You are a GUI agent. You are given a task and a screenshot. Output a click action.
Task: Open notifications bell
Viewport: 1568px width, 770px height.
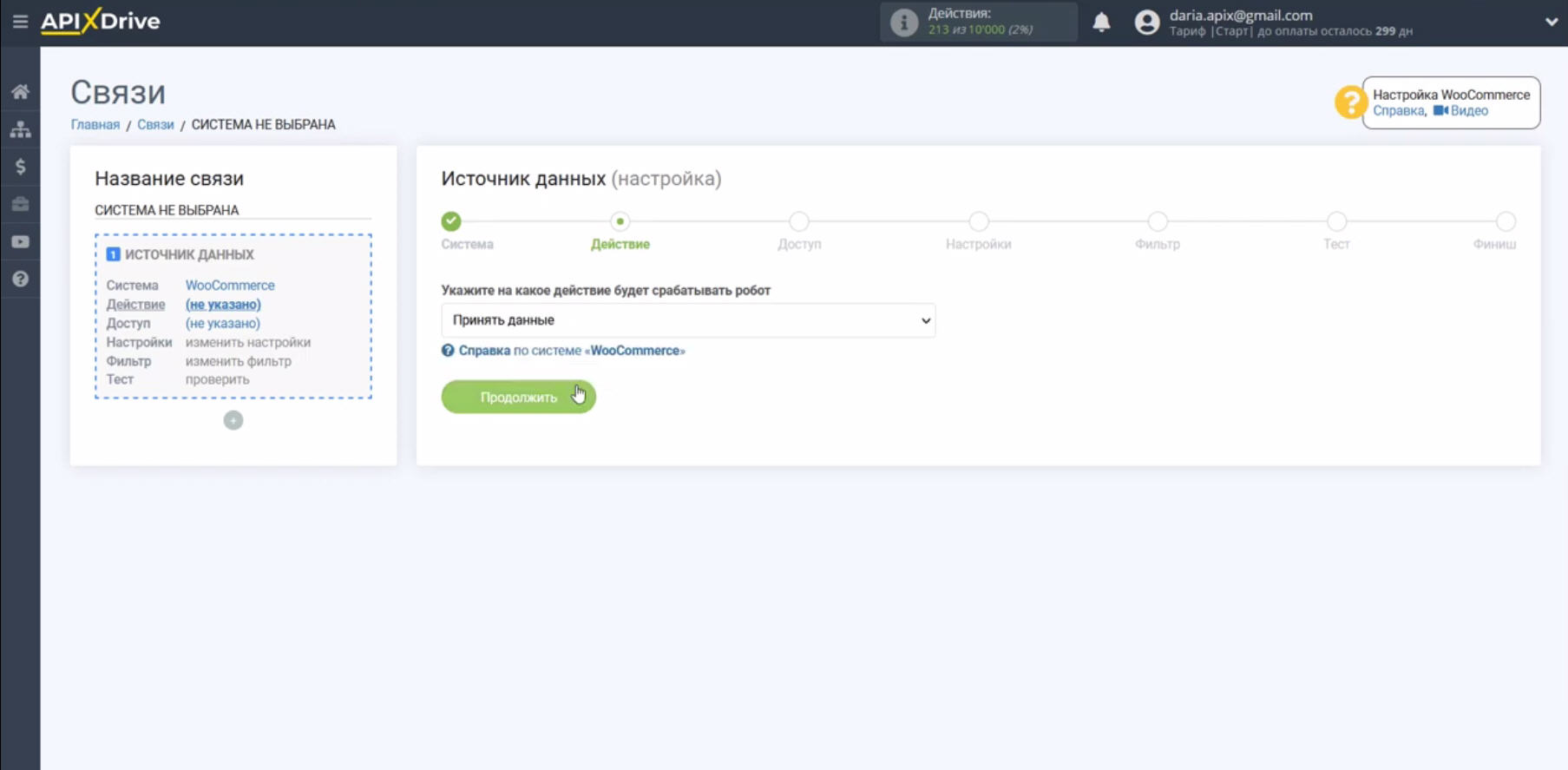click(1101, 23)
